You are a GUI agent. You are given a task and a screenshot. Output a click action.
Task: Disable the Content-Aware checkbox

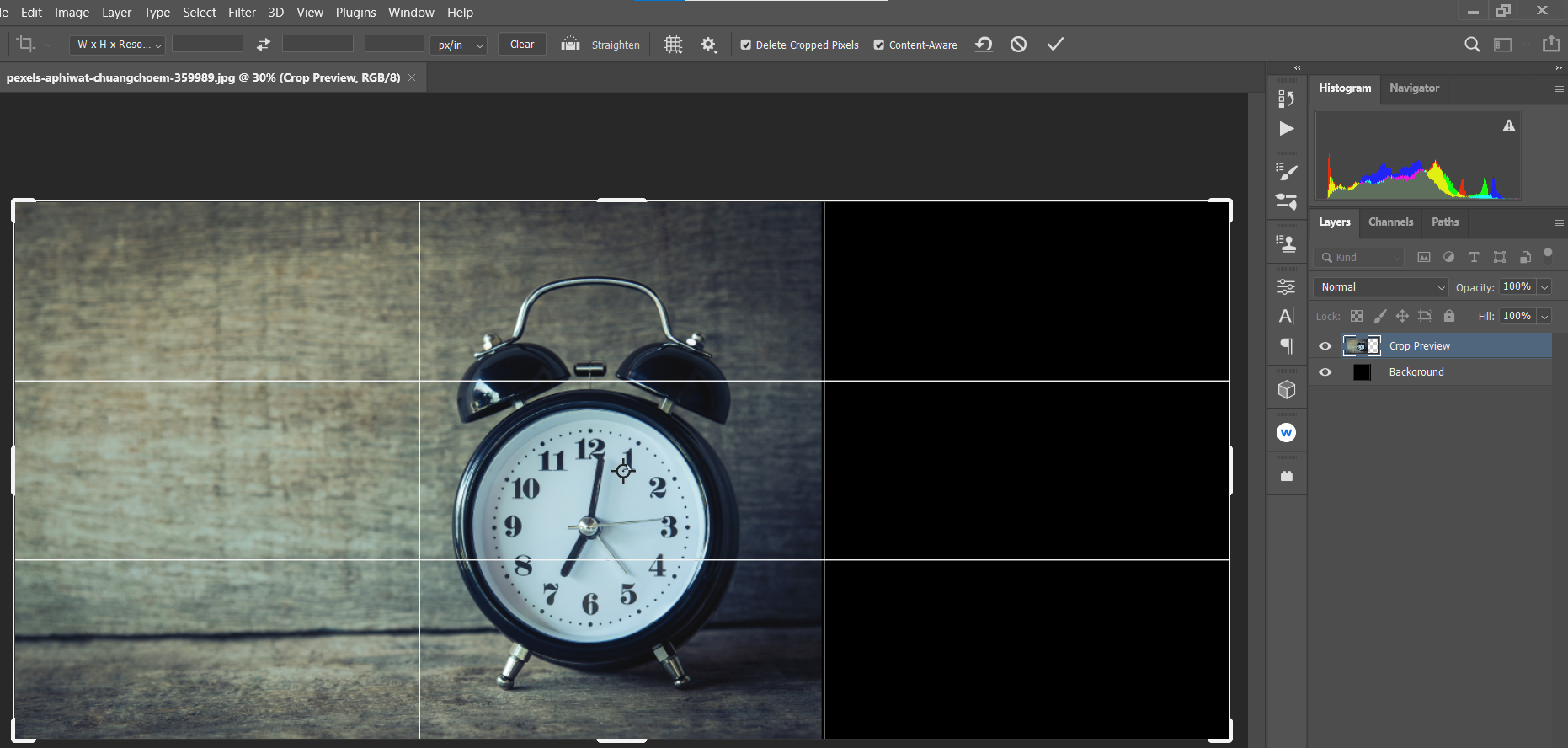coord(879,45)
